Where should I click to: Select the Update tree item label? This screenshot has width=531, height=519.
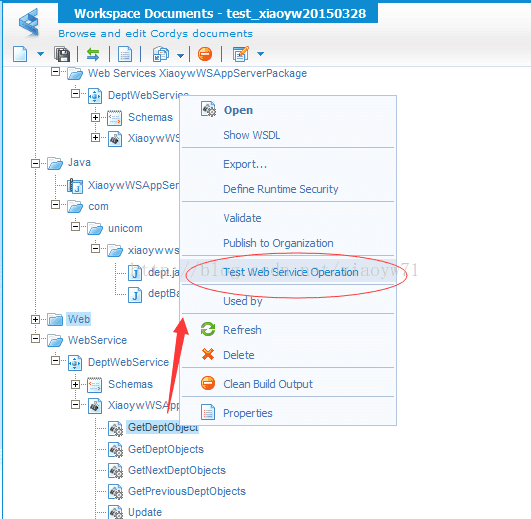(x=145, y=512)
